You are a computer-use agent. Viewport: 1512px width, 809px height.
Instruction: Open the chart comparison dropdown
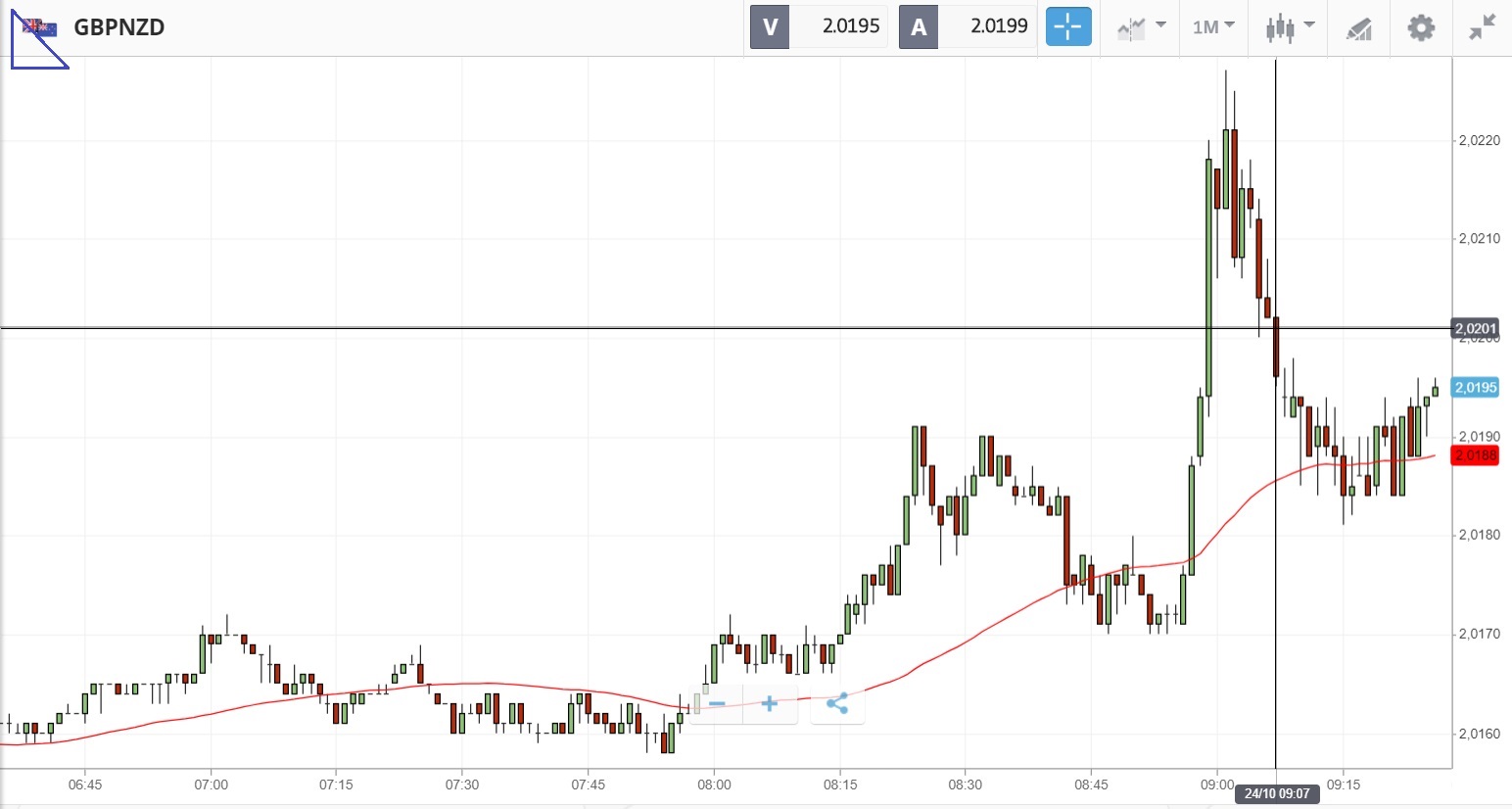point(1141,26)
